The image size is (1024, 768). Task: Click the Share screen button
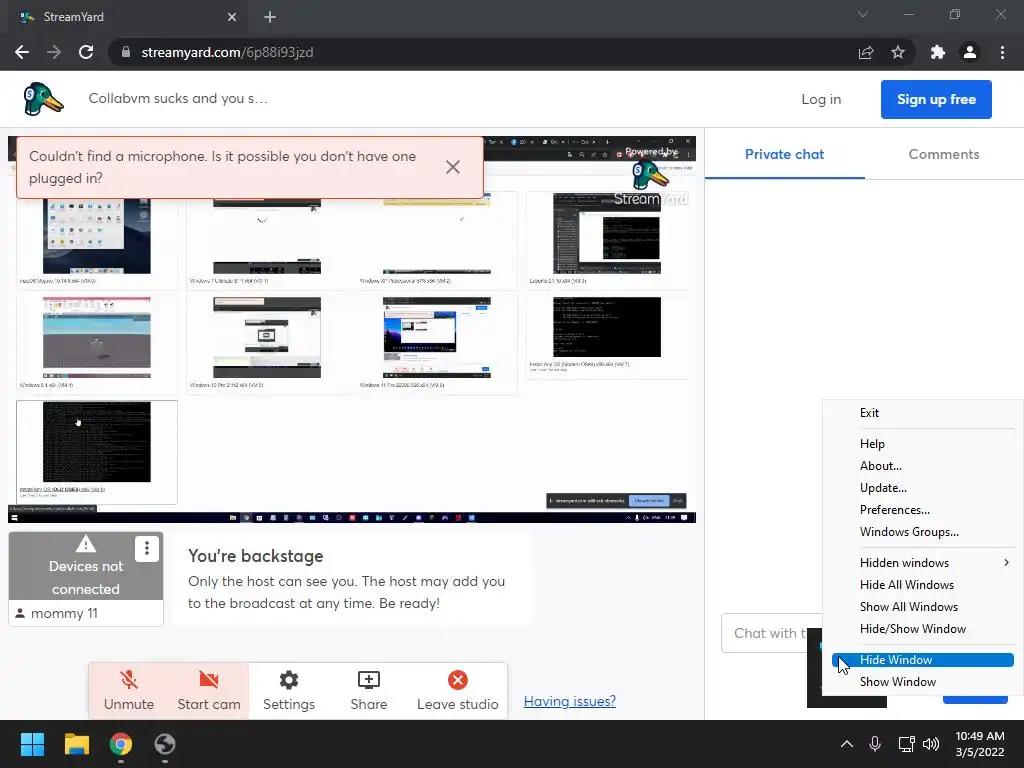pos(368,691)
